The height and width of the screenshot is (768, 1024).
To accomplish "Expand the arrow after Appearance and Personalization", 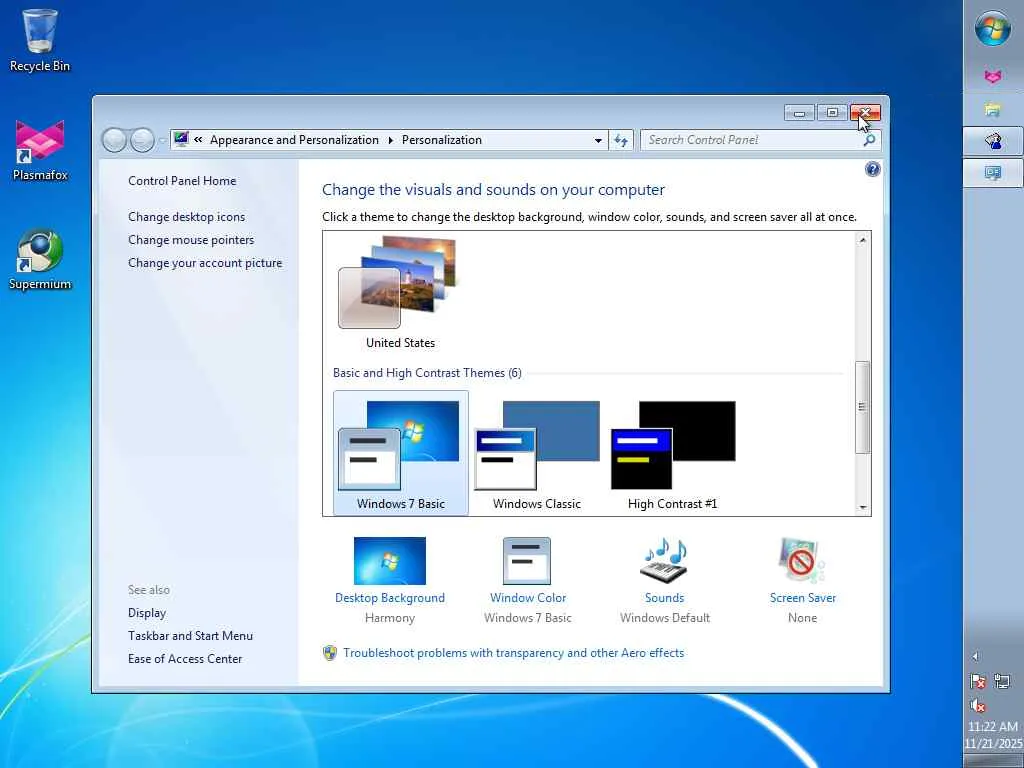I will point(391,140).
